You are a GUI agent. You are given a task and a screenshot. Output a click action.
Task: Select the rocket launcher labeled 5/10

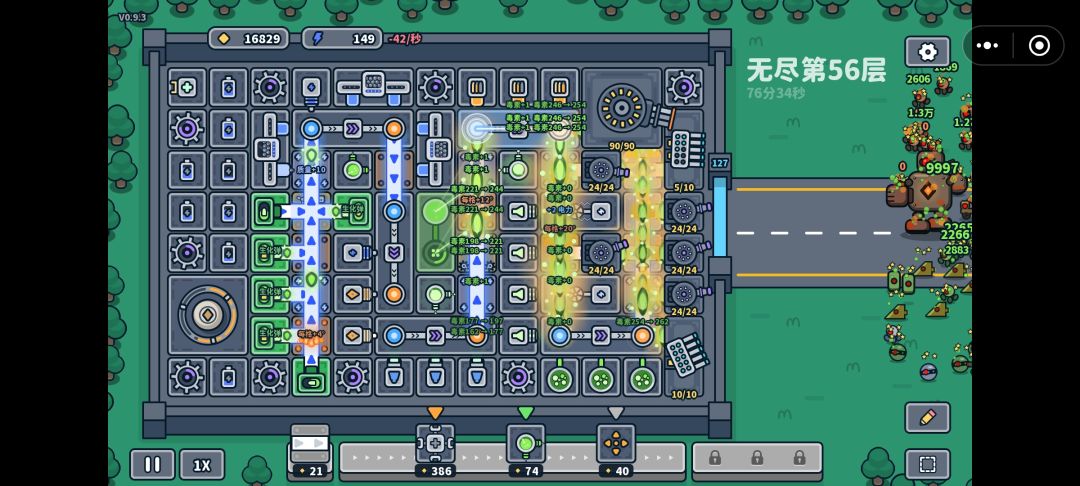(x=684, y=150)
